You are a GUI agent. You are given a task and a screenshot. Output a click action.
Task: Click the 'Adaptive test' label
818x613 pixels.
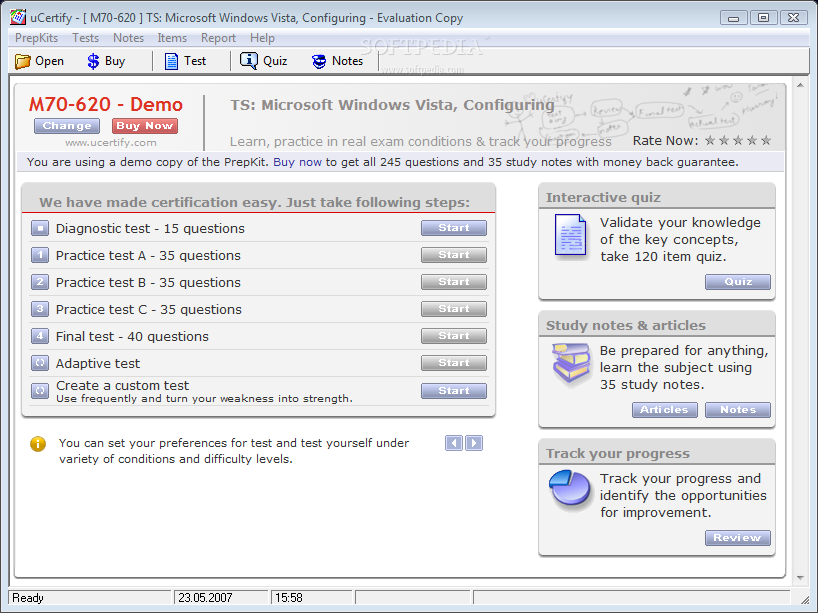tap(98, 364)
